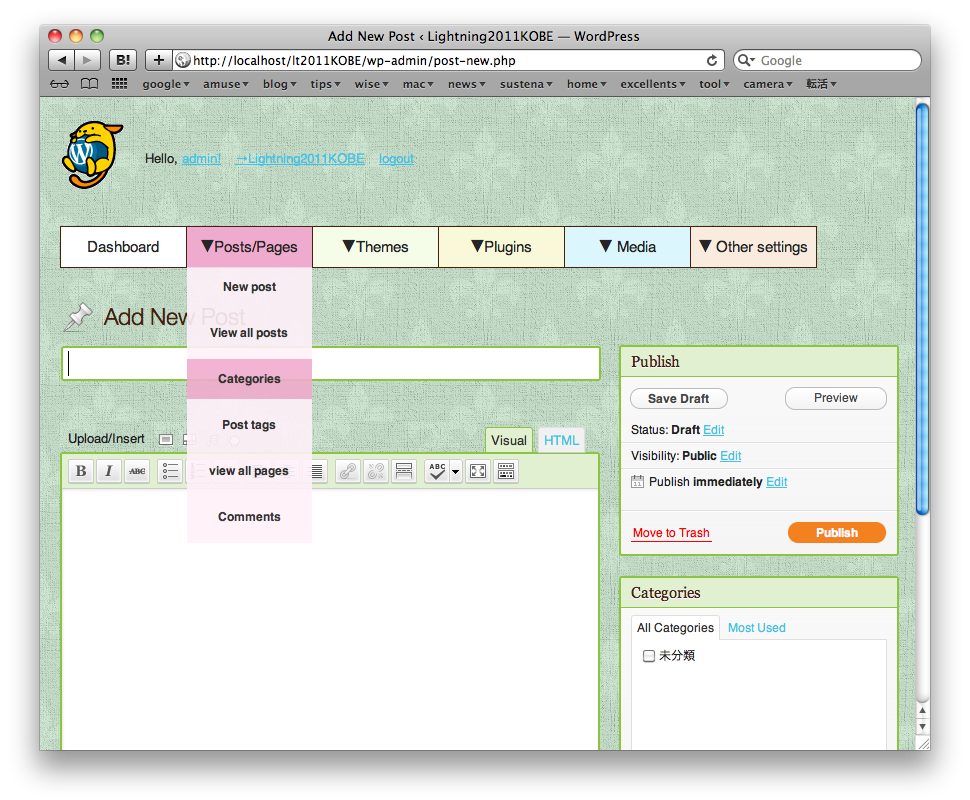970x800 pixels.
Task: Toggle bold formatting in the editor
Action: (x=80, y=471)
